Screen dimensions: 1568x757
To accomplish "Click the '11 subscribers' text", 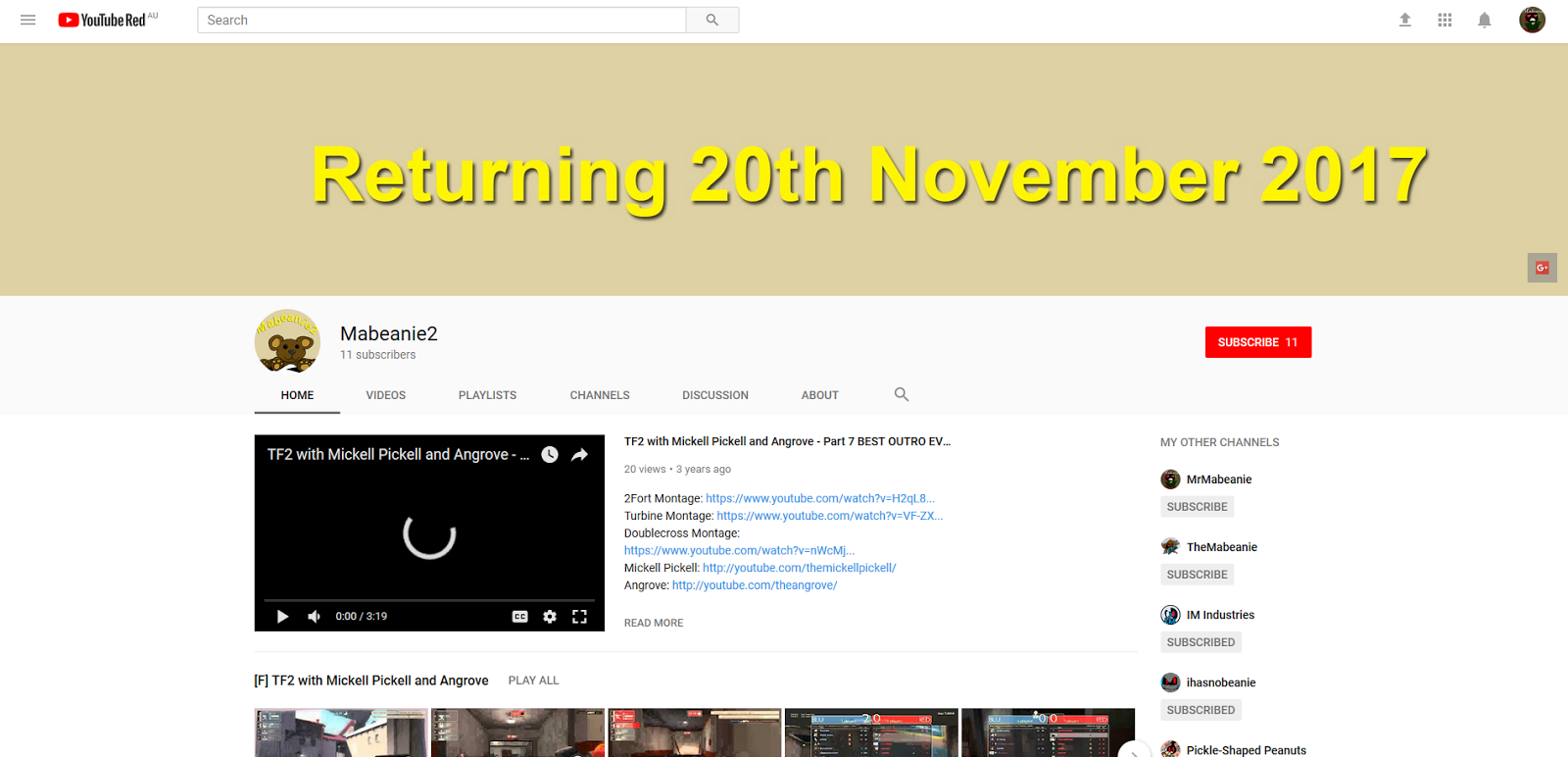I will click(377, 355).
